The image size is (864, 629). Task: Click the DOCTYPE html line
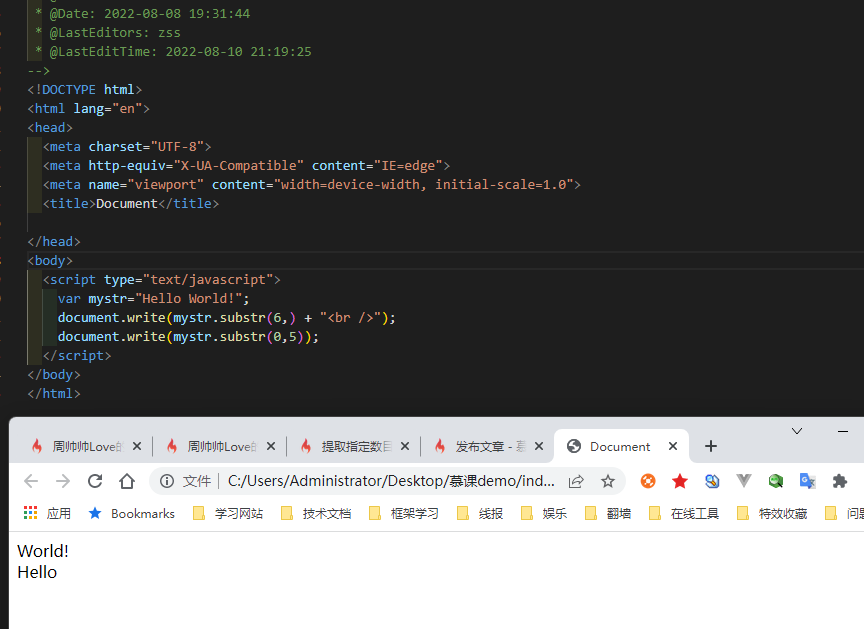tap(85, 89)
